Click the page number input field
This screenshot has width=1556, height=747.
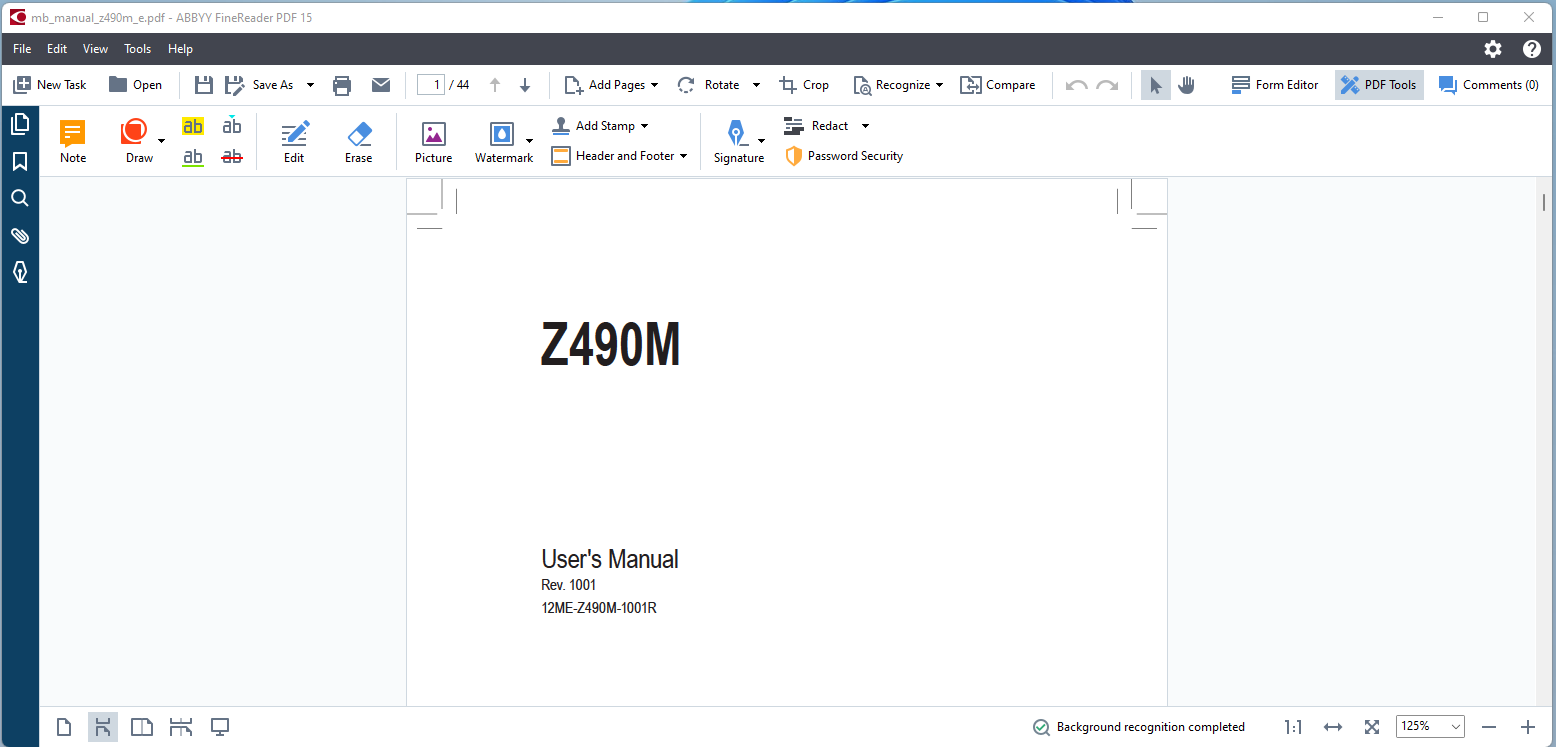click(431, 85)
